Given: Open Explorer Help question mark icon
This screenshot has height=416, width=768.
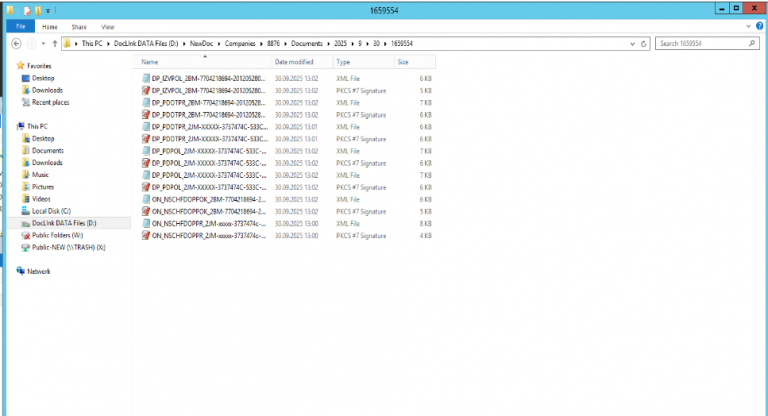Looking at the screenshot, I should [760, 26].
